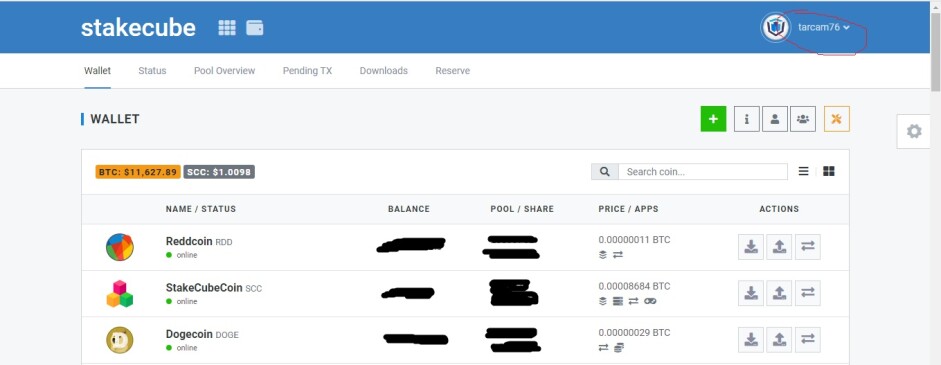Open the Reserve tab

point(452,71)
